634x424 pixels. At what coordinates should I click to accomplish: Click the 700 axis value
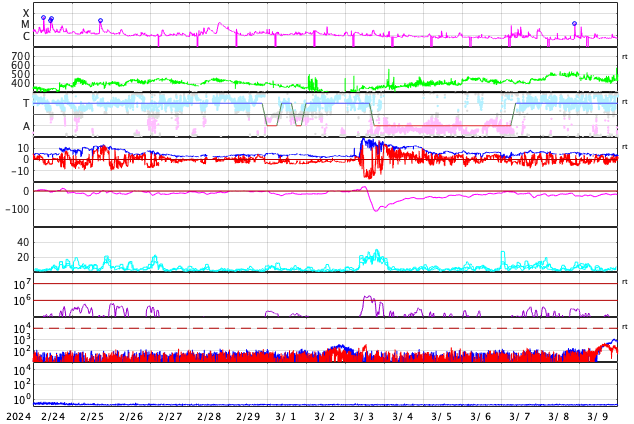coord(21,56)
